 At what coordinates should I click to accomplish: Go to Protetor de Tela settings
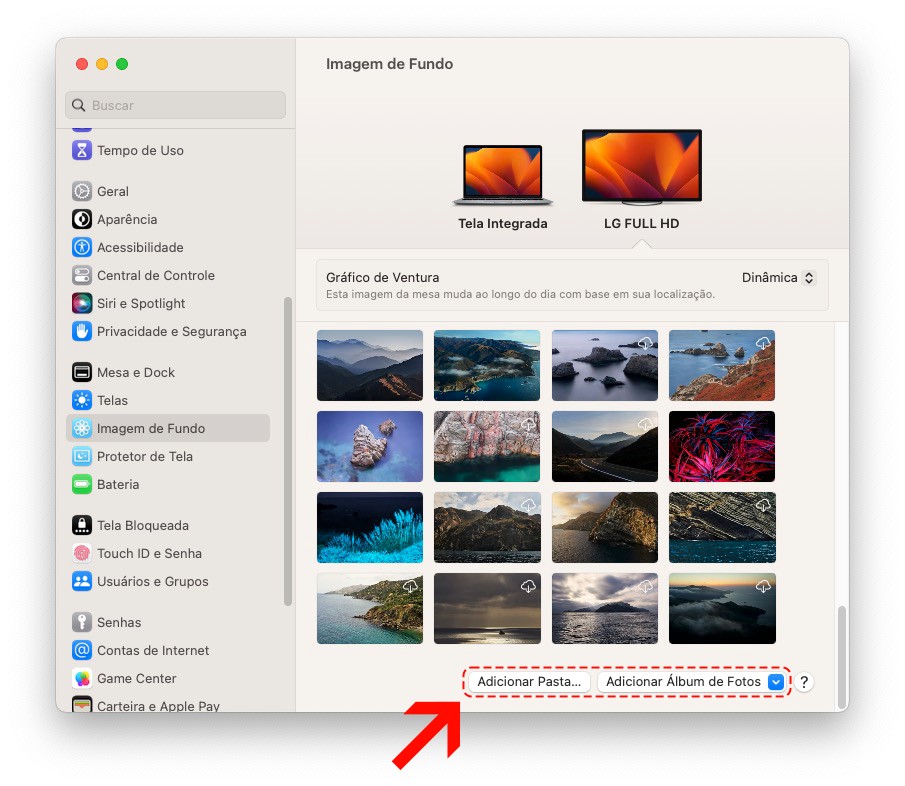coord(145,457)
